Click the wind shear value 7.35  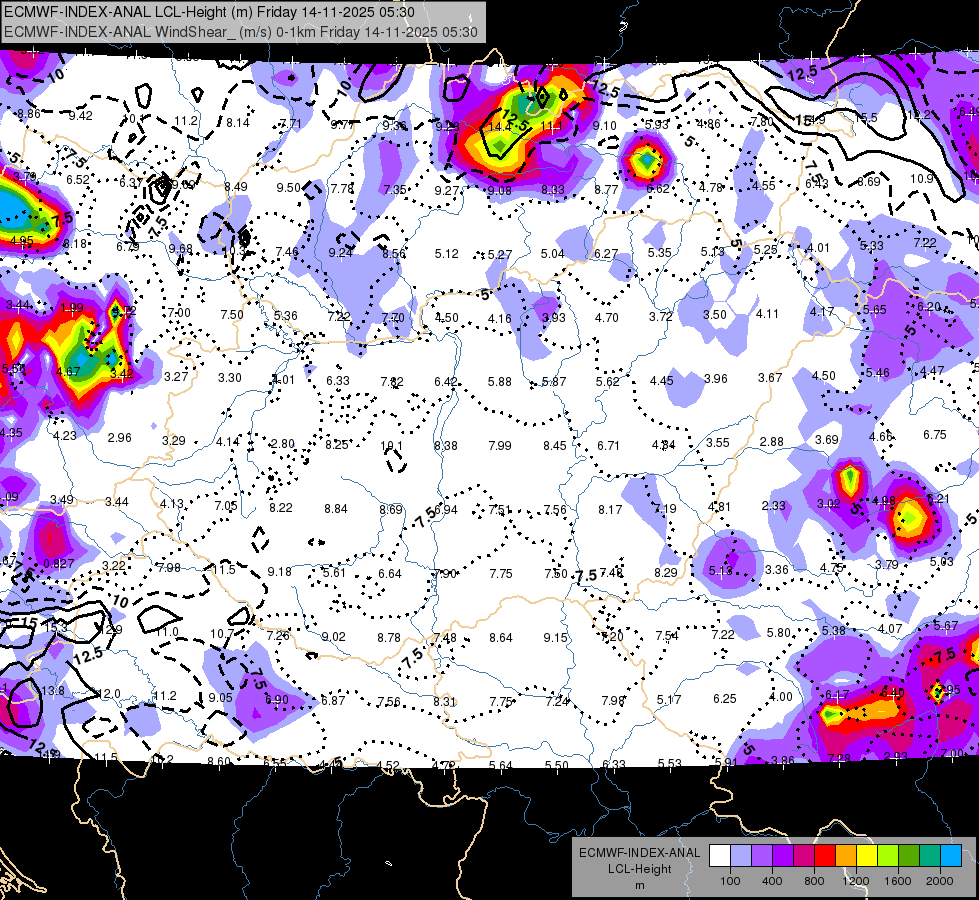(x=395, y=189)
